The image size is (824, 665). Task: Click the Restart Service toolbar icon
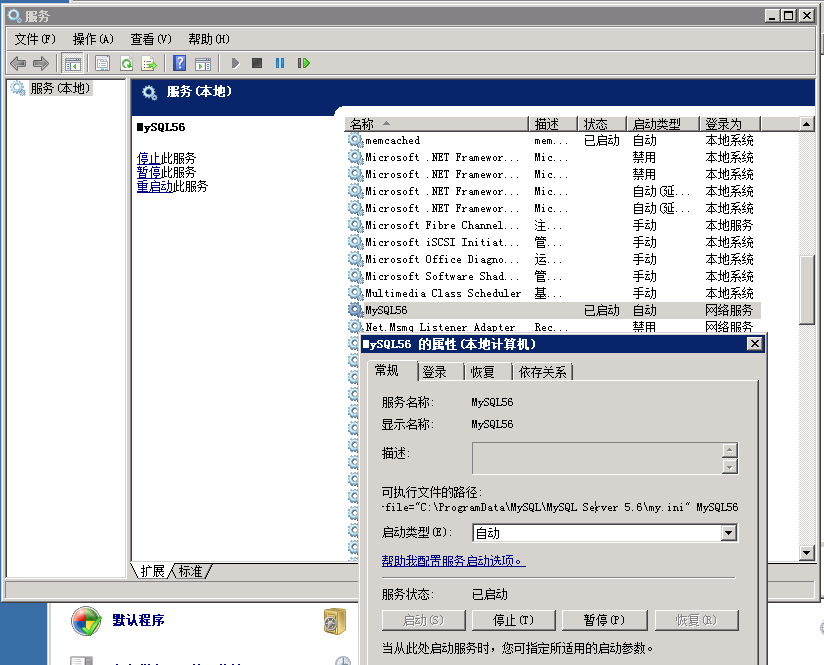tap(304, 64)
